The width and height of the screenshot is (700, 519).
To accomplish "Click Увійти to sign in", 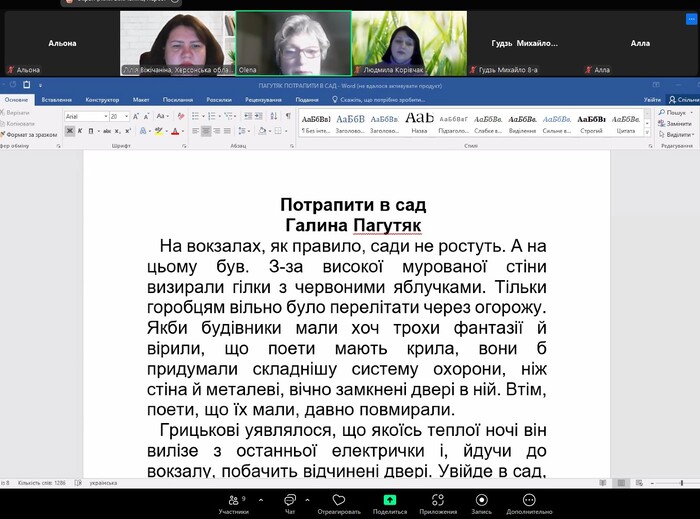I will [x=652, y=100].
